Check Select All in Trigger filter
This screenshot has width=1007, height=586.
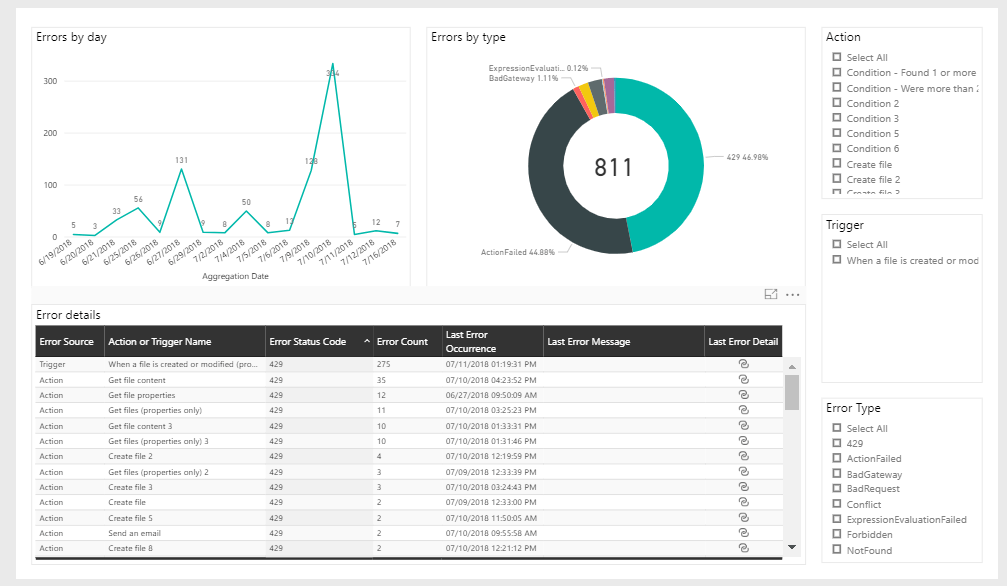pos(837,244)
